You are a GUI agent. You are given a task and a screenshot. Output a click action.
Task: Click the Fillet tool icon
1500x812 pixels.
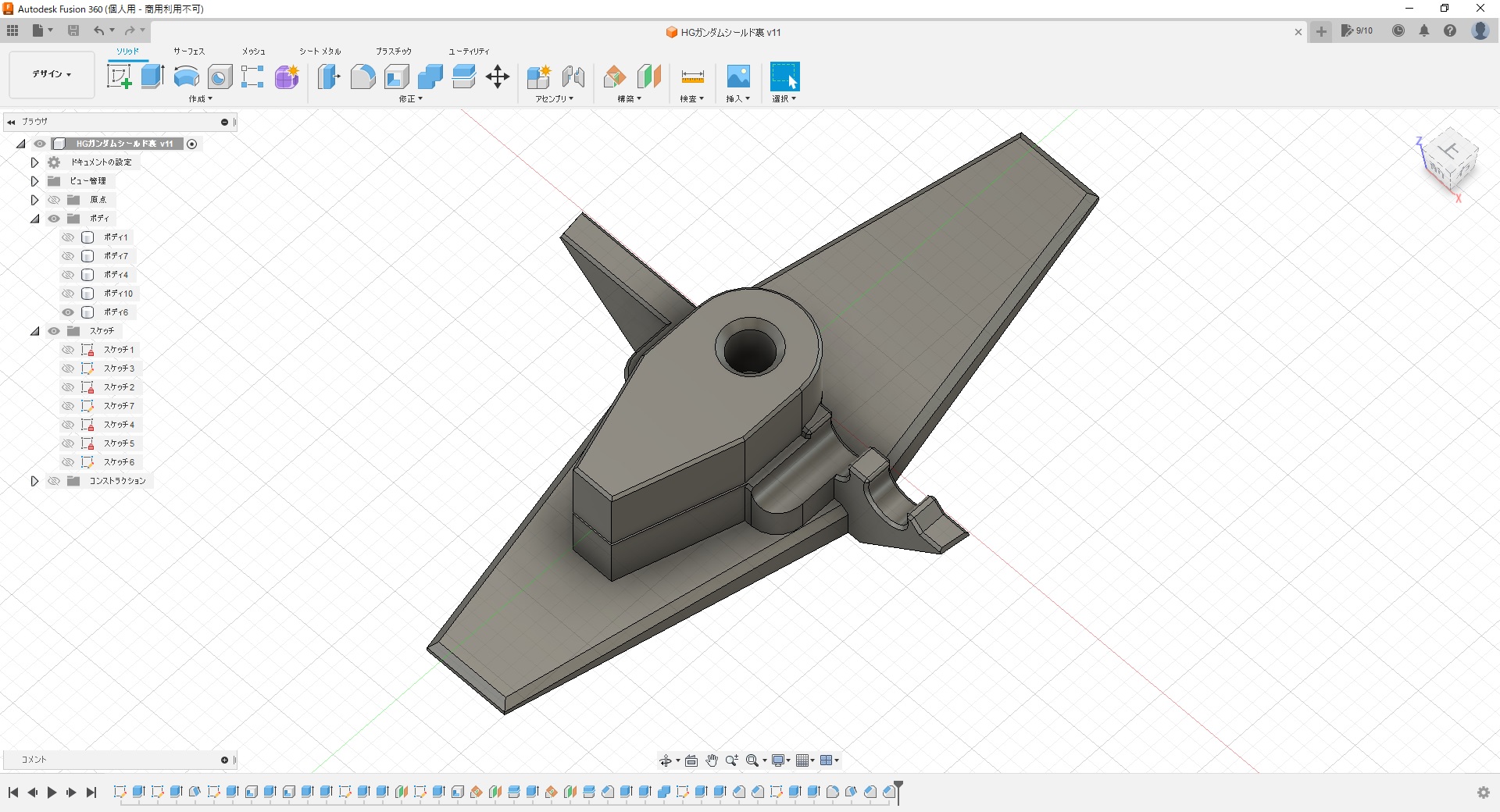point(362,77)
